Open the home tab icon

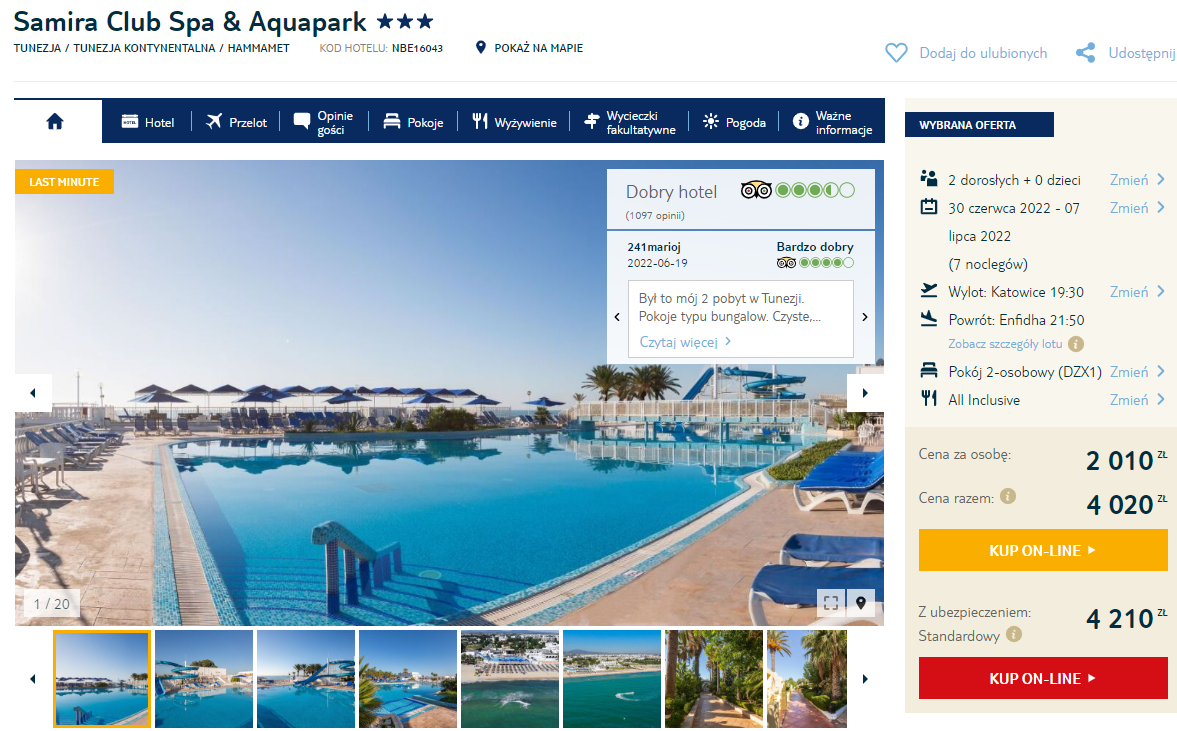tap(55, 122)
